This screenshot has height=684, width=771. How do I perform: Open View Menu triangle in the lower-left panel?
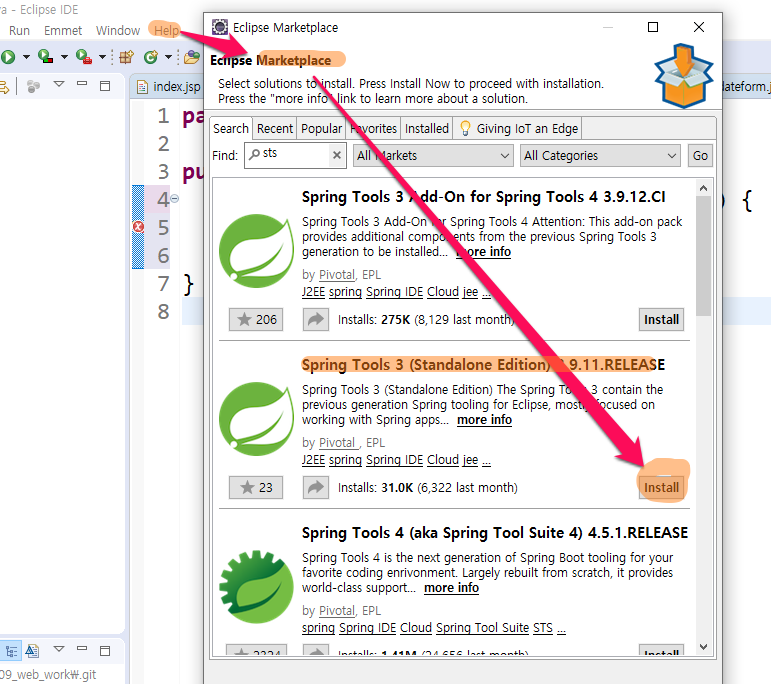[59, 649]
